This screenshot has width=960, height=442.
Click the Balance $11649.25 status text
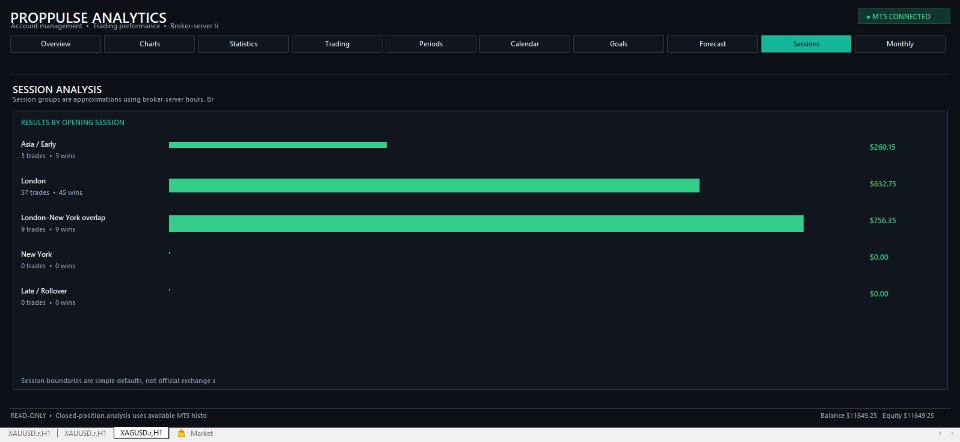849,416
